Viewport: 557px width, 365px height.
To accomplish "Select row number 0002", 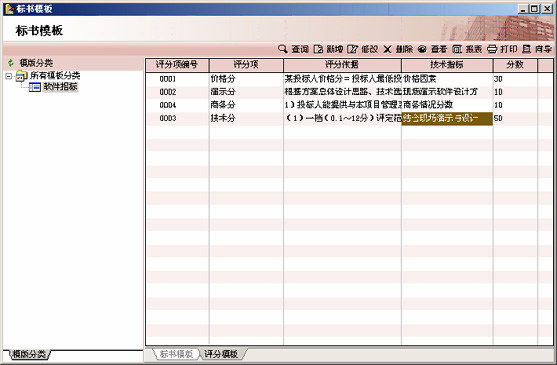I will click(x=168, y=92).
